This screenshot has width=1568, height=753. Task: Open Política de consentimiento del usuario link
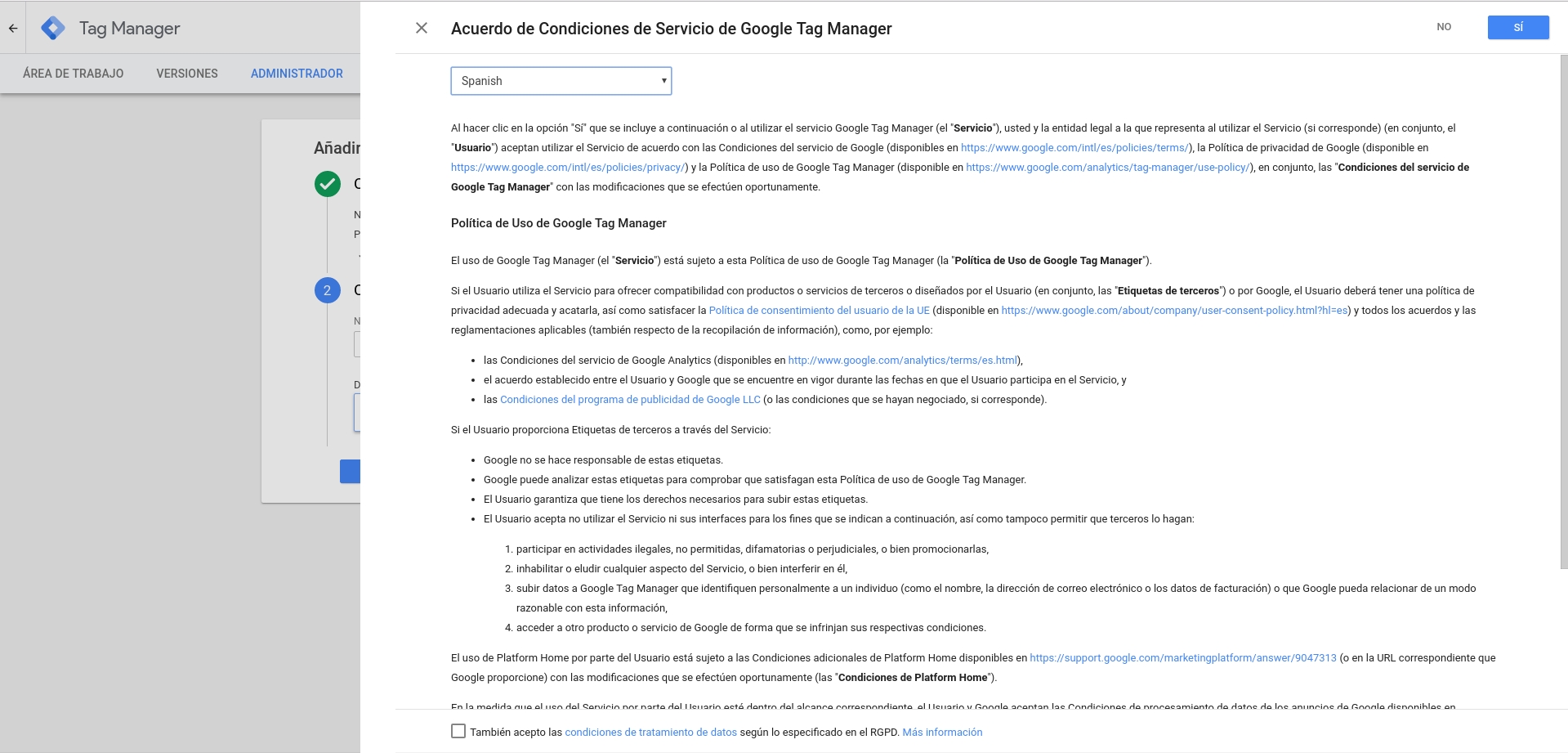click(819, 311)
